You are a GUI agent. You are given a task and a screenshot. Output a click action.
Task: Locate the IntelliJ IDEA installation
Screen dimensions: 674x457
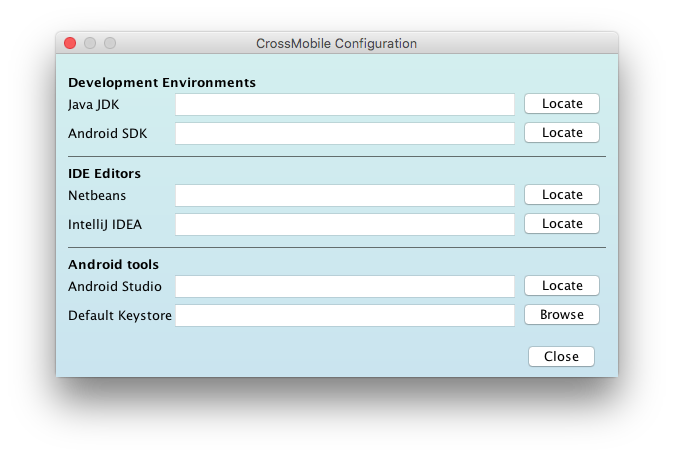point(561,224)
